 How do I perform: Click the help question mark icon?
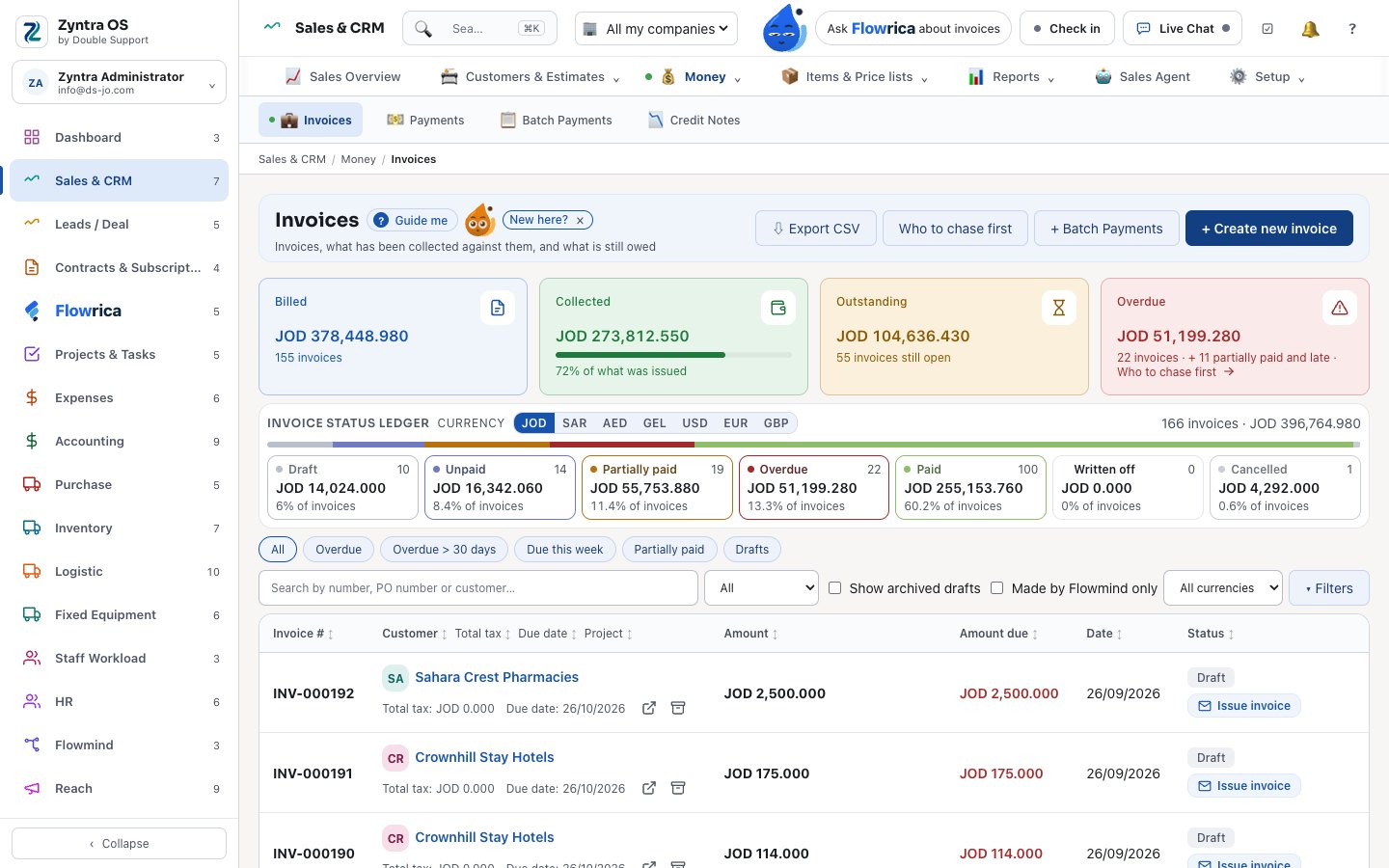point(1352,29)
